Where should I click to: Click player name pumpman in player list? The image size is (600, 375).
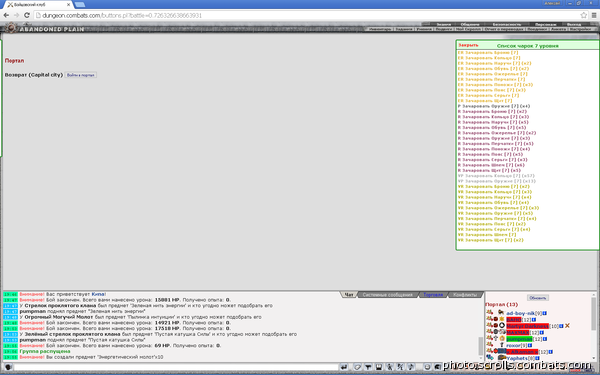(x=519, y=339)
